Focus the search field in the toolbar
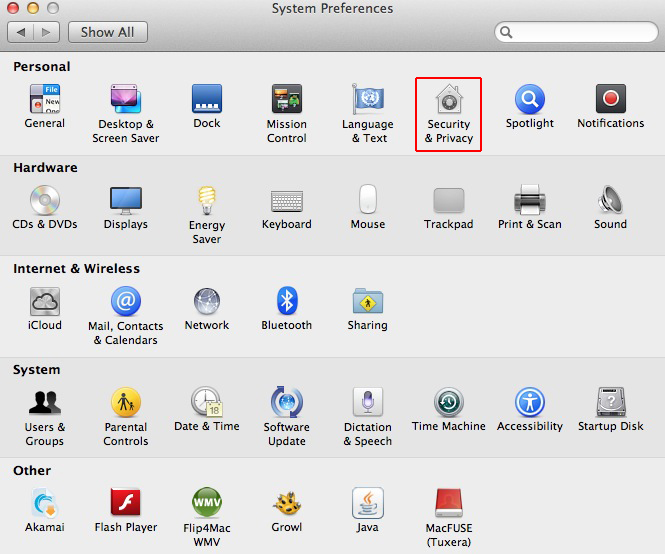 [576, 32]
